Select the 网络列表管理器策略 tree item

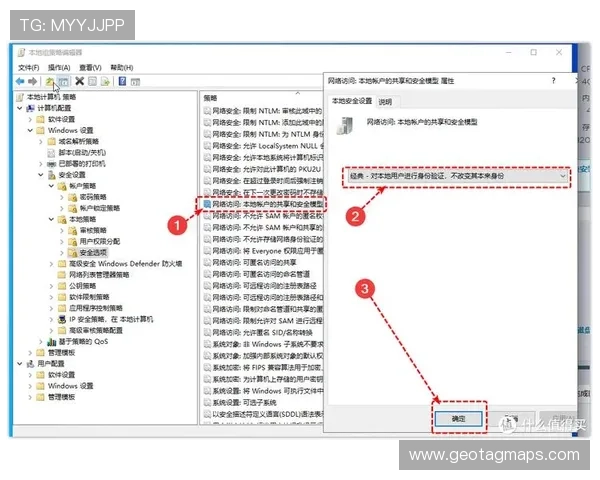coord(99,275)
